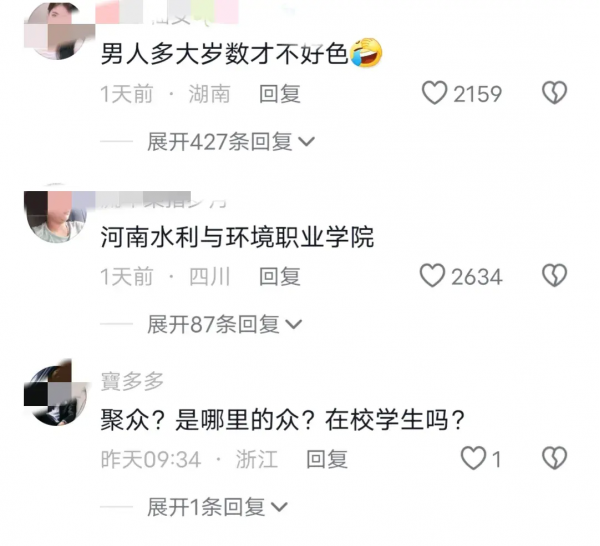The width and height of the screenshot is (600, 546).
Task: Open the second commenter's profile picture
Action: (x=56, y=213)
